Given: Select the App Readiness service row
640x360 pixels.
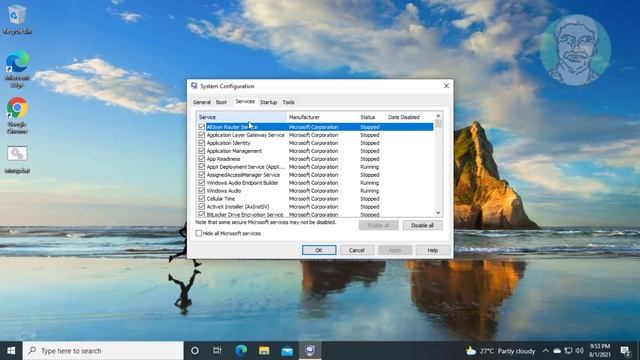Looking at the screenshot, I should (316, 159).
